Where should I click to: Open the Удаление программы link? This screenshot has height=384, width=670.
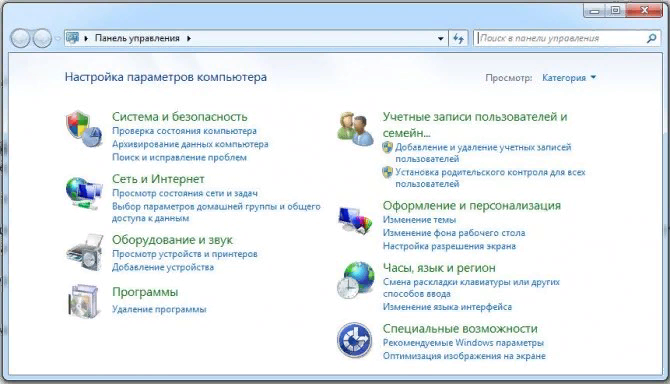pos(159,309)
